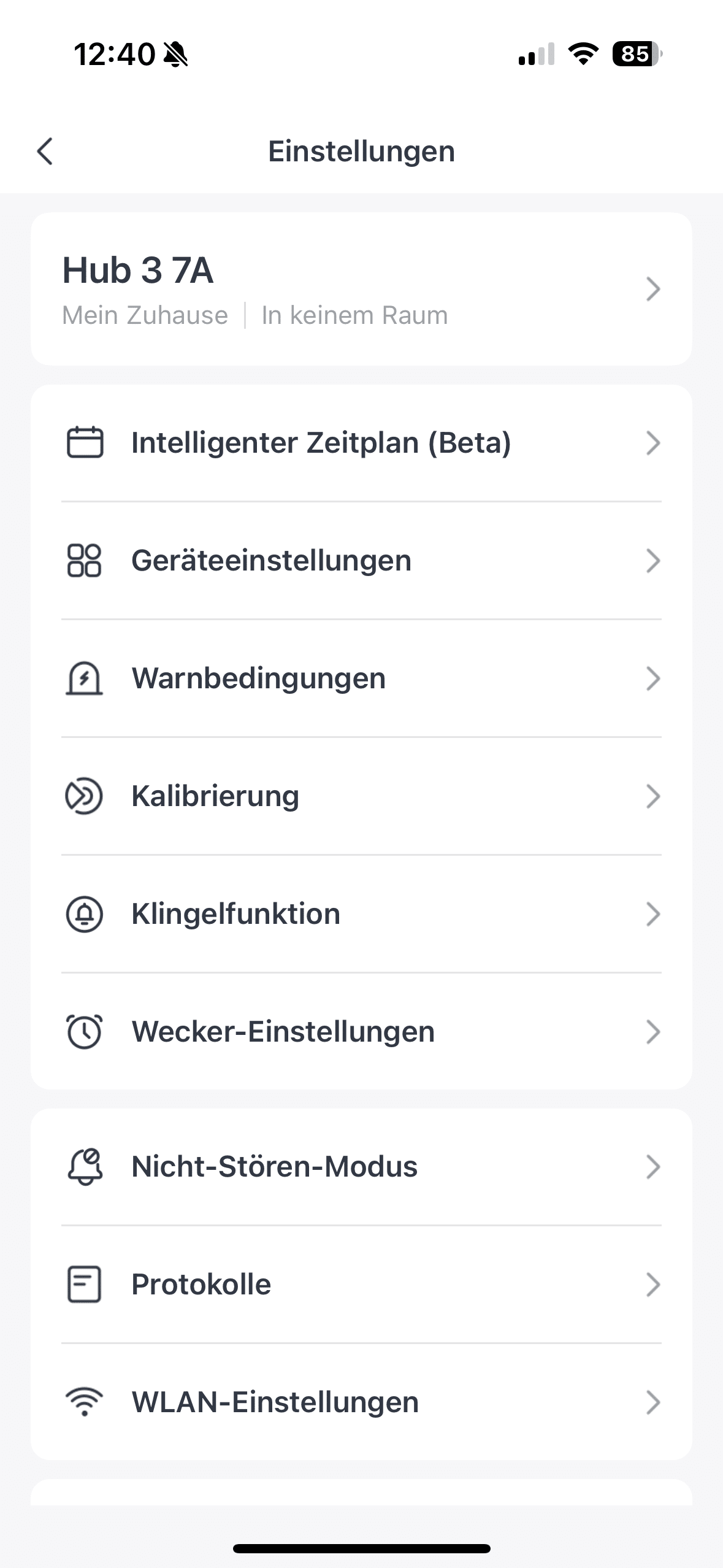This screenshot has height=1568, width=723.
Task: Tap the Kalibrierung calibration icon
Action: 85,796
